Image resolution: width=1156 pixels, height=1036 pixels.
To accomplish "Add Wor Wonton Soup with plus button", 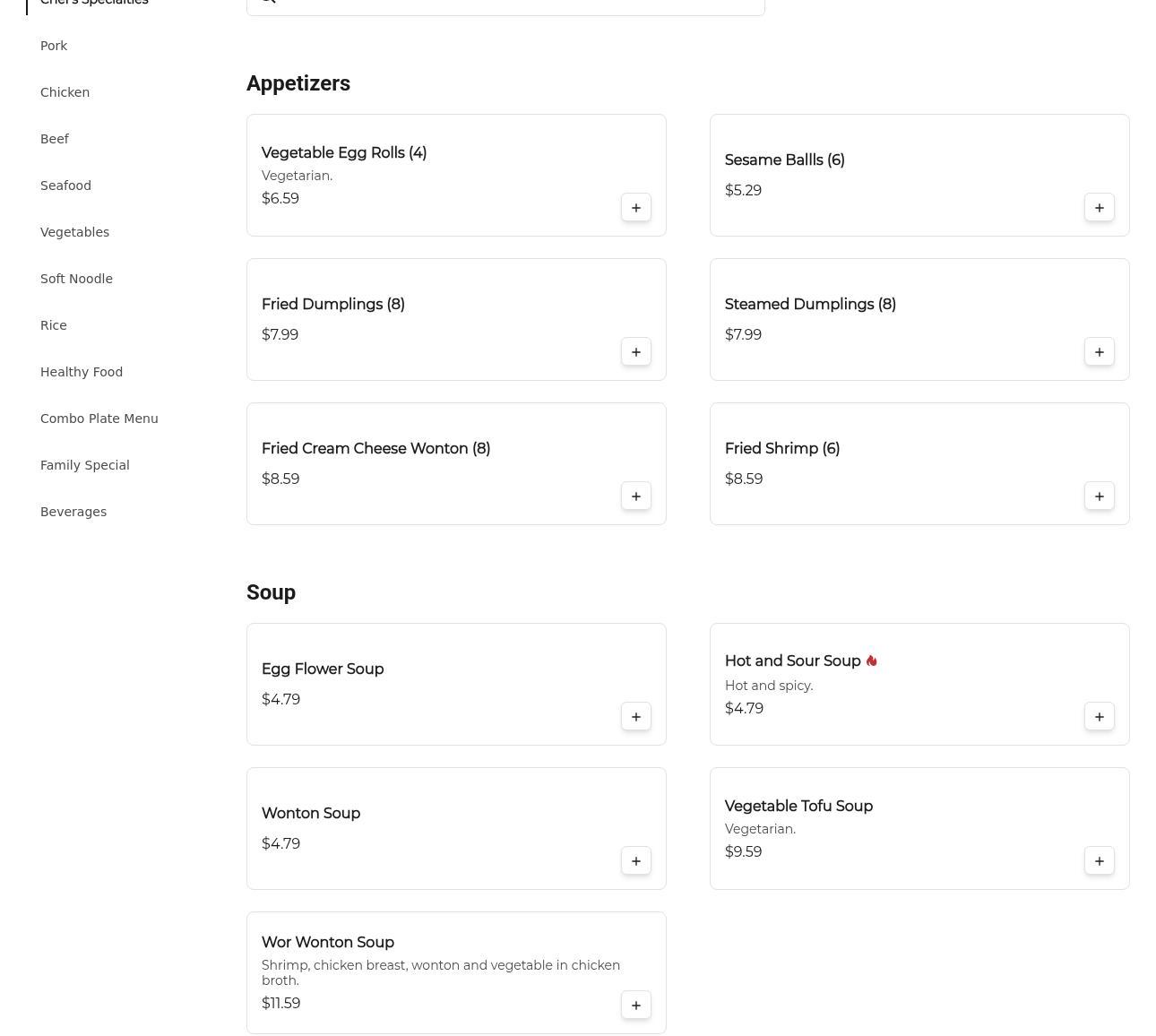I will tap(635, 1006).
